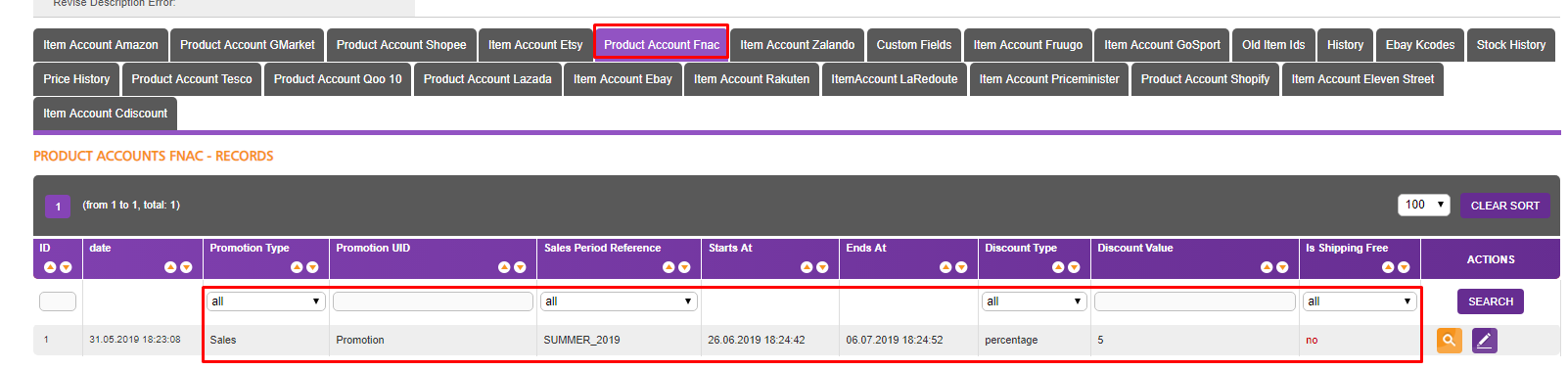Viewport: 1568px width, 370px height.
Task: Select Product Account Shopify tab
Action: pyautogui.click(x=1205, y=79)
